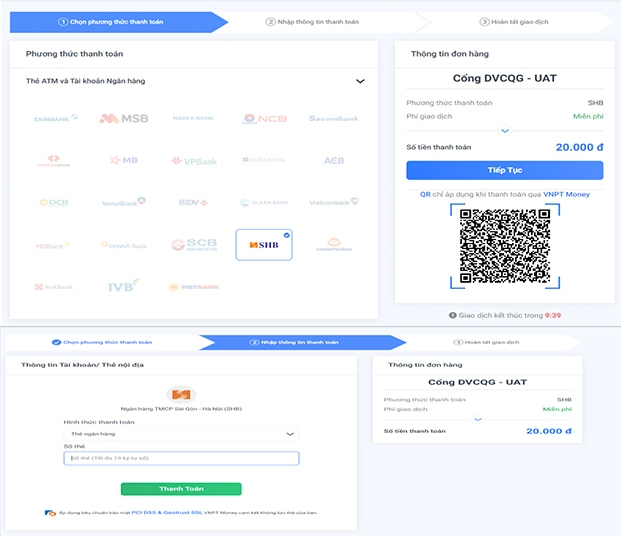Choose Sacombank logo tile
This screenshot has width=621, height=538.
(x=333, y=118)
